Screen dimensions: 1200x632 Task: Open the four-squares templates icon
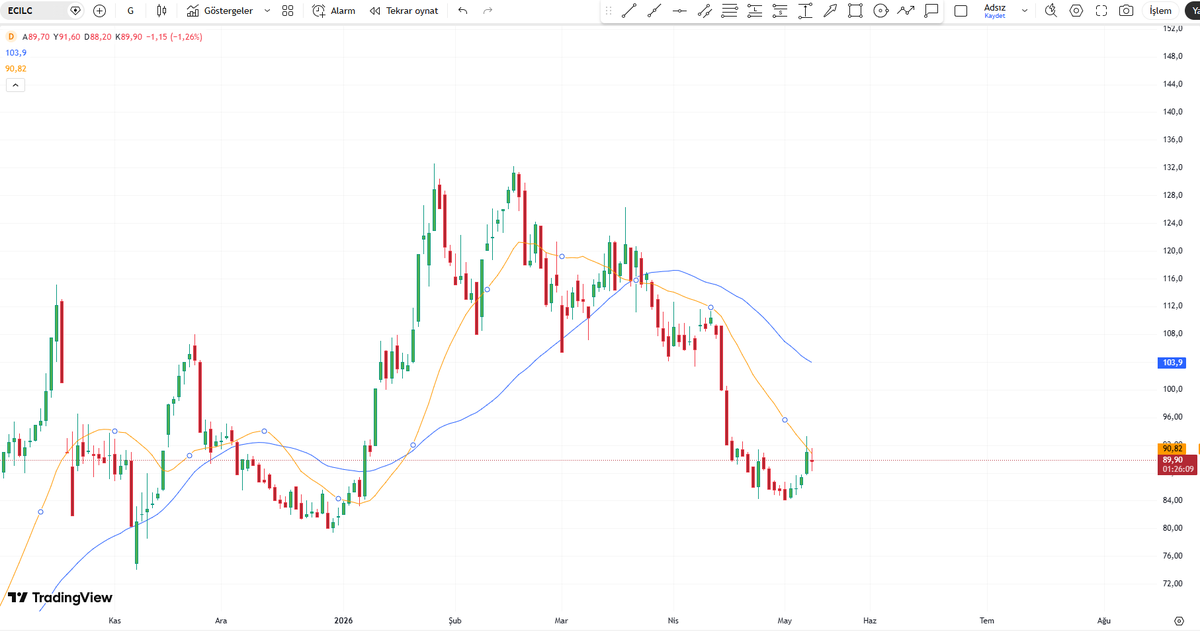point(288,11)
